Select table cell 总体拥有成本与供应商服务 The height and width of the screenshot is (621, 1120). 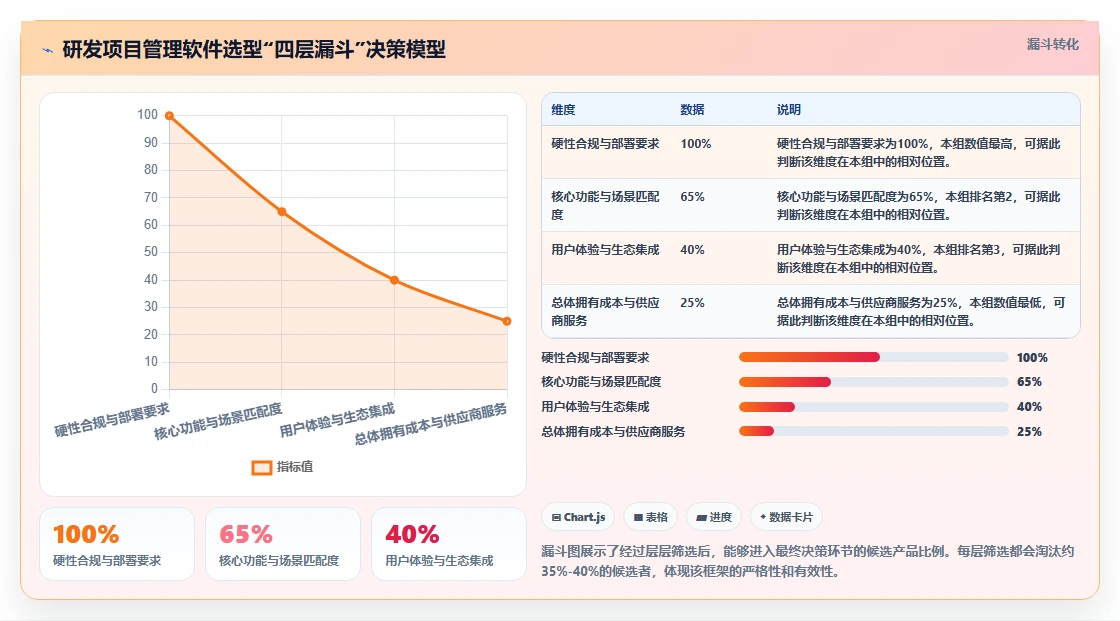coord(605,312)
